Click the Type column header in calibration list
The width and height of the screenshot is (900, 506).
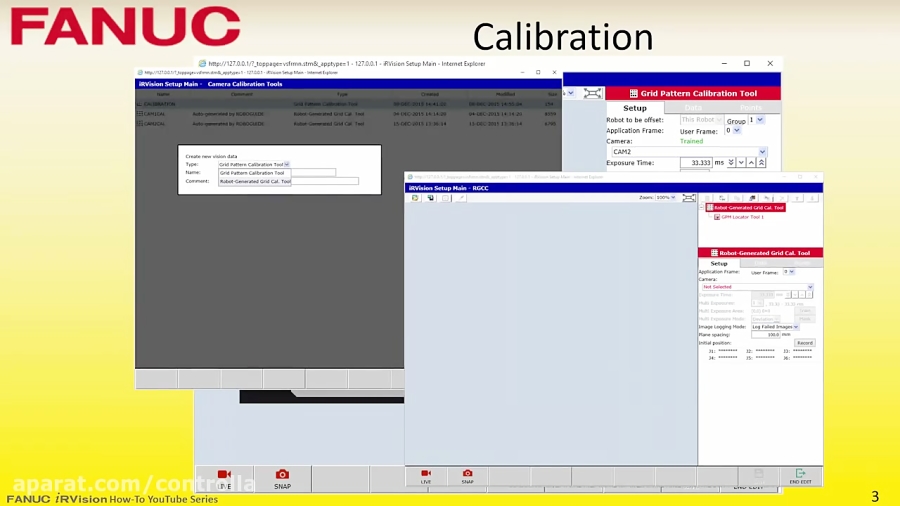pyautogui.click(x=342, y=94)
